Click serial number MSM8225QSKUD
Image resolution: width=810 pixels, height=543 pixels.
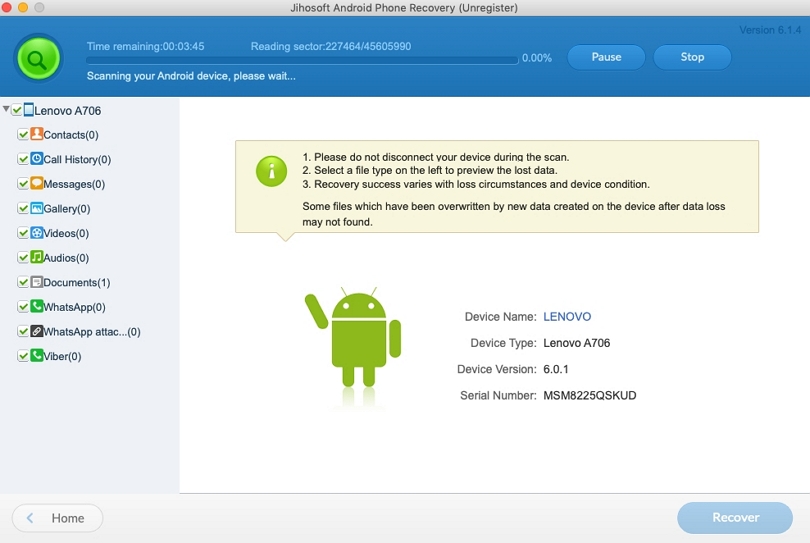tap(589, 395)
